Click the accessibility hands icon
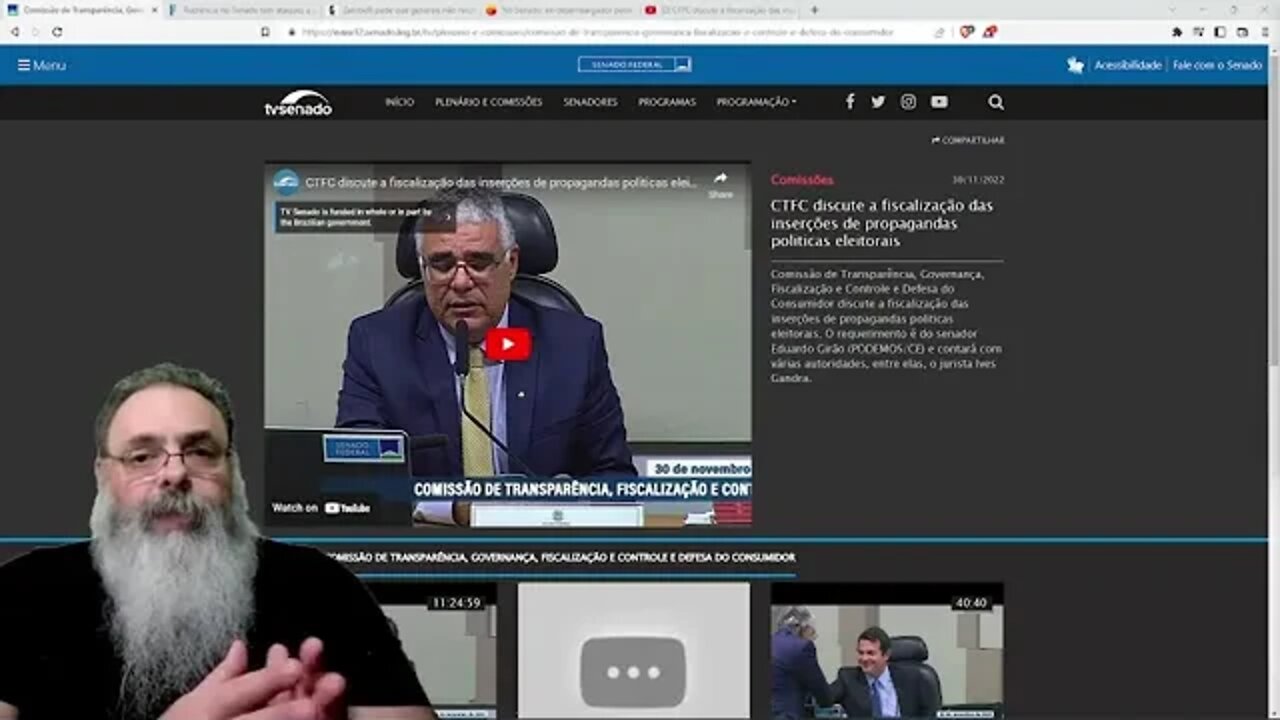This screenshot has height=720, width=1280. click(x=1075, y=65)
